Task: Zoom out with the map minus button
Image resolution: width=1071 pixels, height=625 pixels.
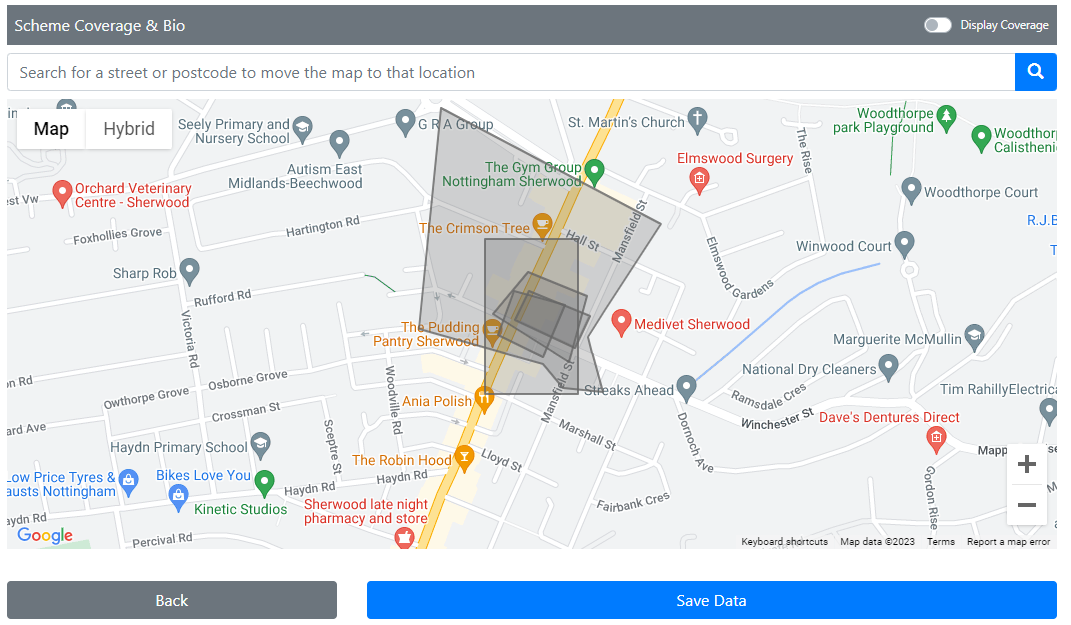Action: 1027,505
